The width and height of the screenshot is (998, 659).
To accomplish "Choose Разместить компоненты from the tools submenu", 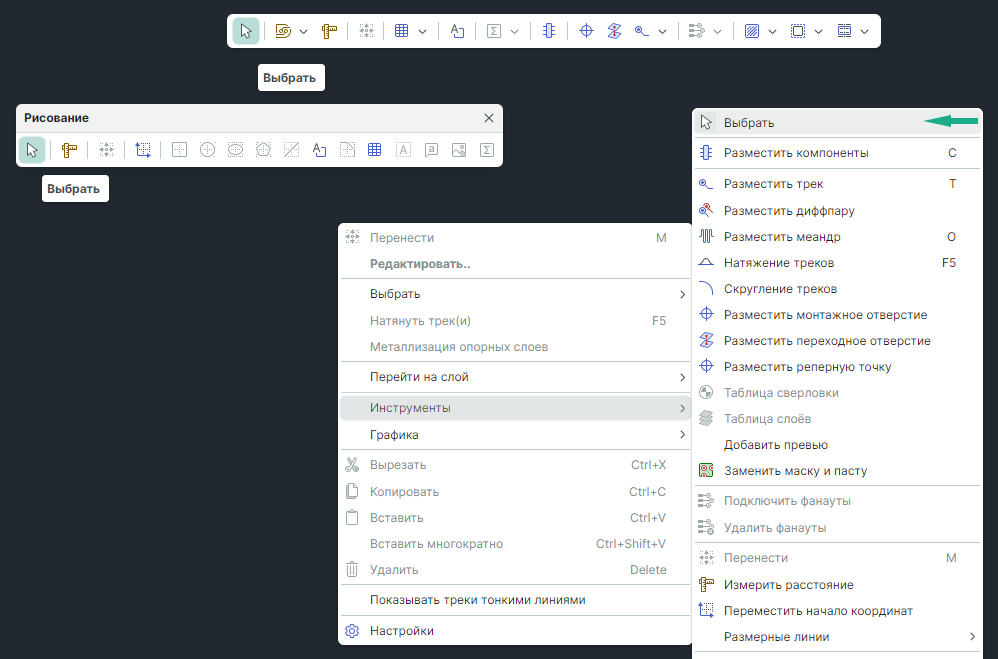I will click(x=796, y=153).
